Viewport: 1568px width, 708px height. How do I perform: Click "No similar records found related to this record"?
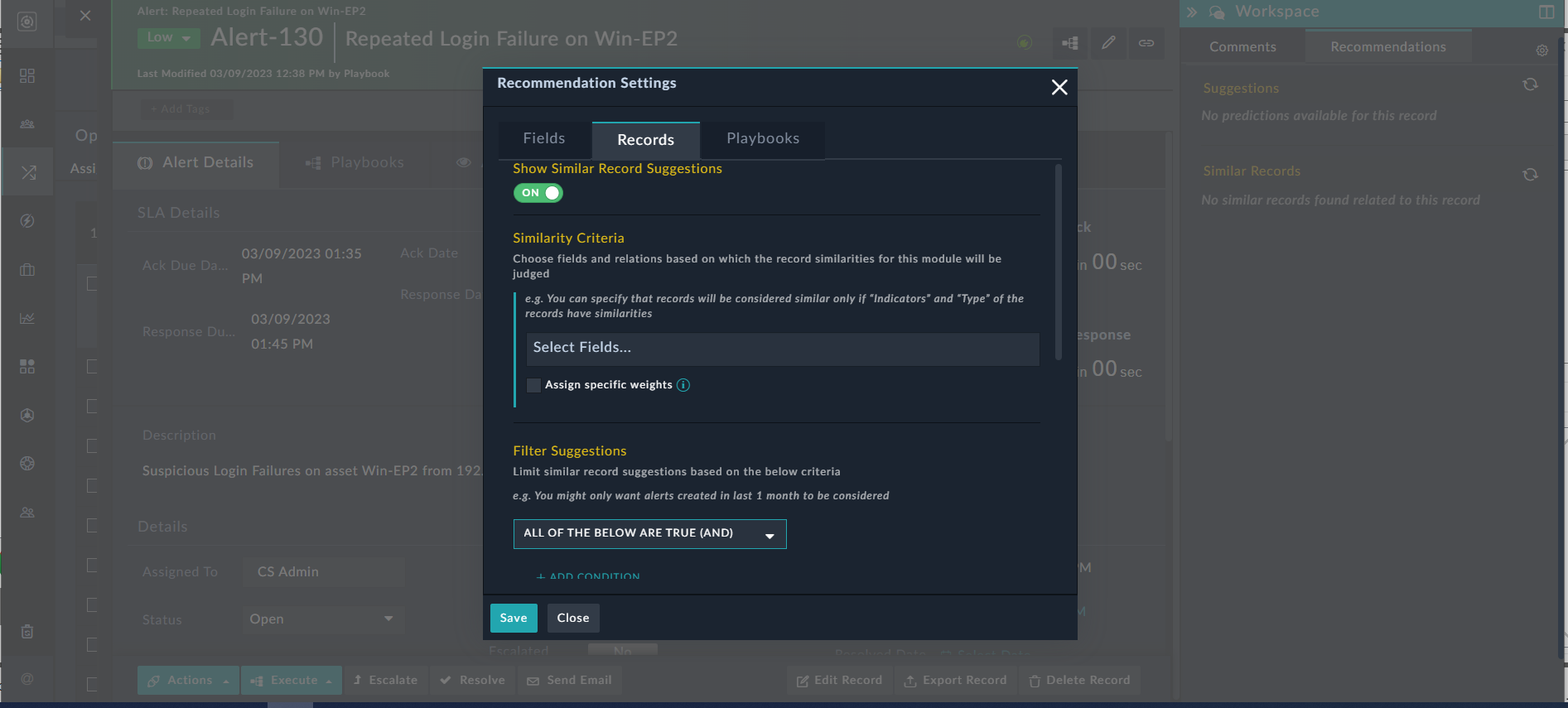point(1340,200)
